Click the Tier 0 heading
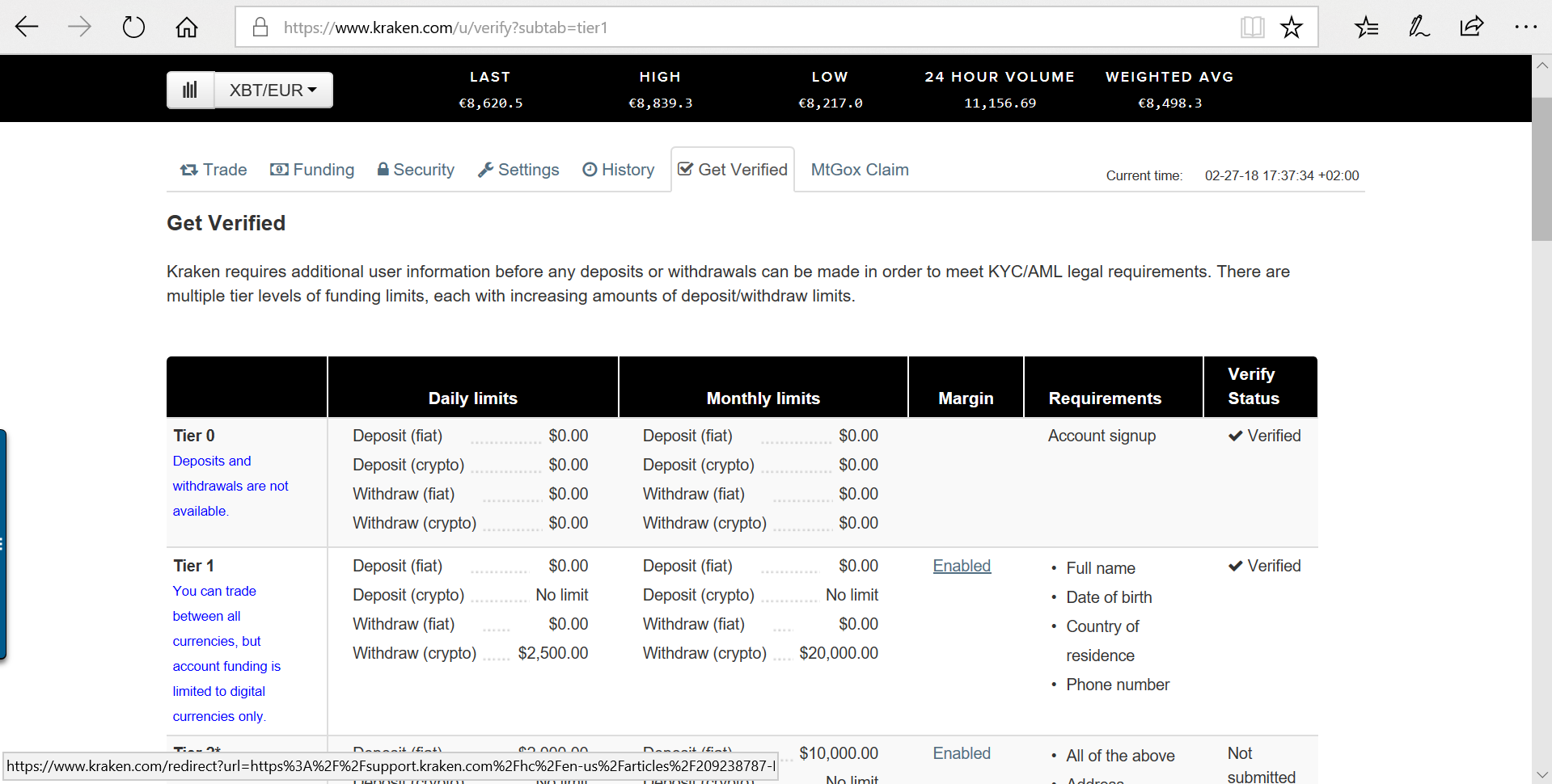This screenshot has width=1552, height=784. (x=194, y=436)
